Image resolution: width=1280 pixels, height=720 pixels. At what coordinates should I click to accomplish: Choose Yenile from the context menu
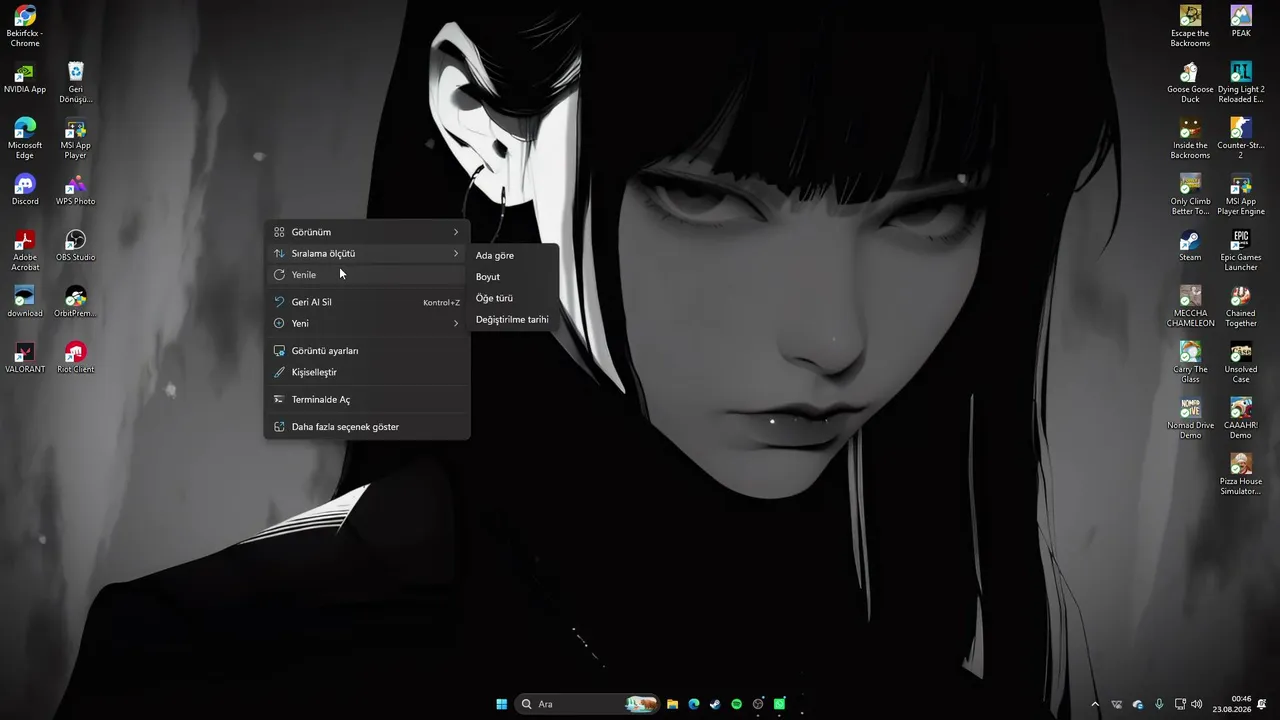click(x=367, y=275)
